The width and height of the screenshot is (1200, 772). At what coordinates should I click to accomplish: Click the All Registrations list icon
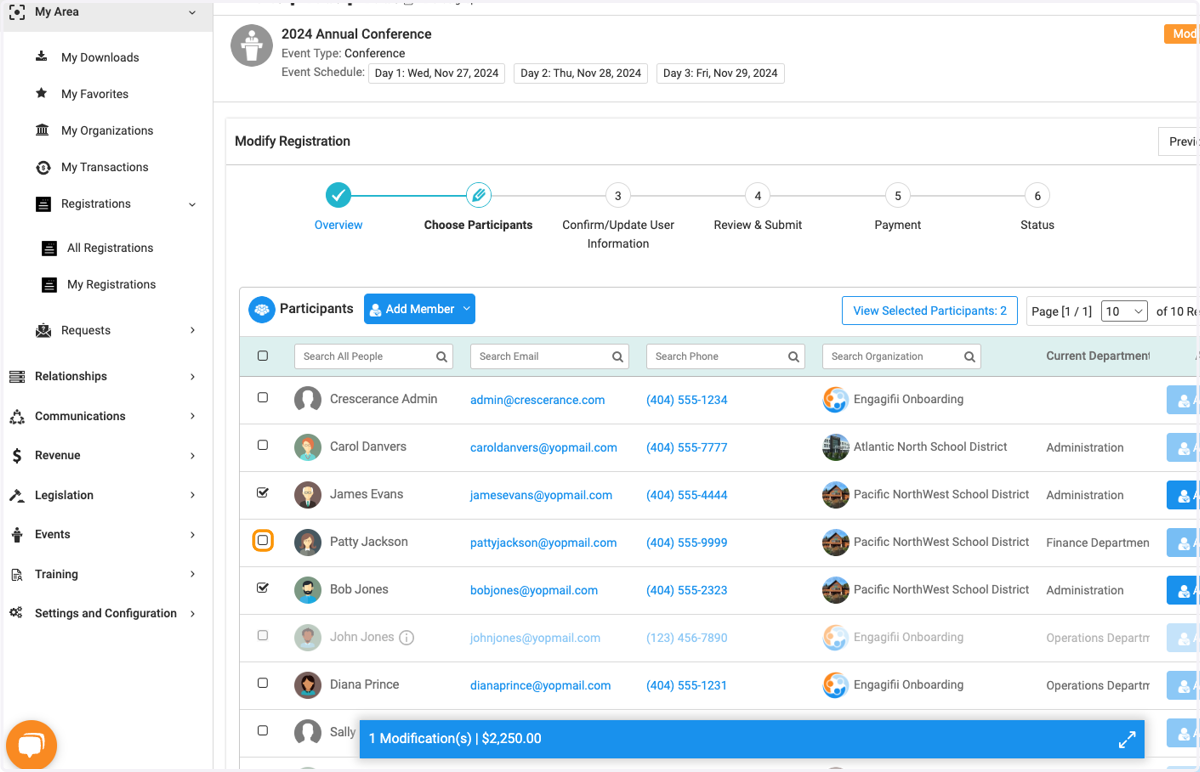click(x=49, y=248)
